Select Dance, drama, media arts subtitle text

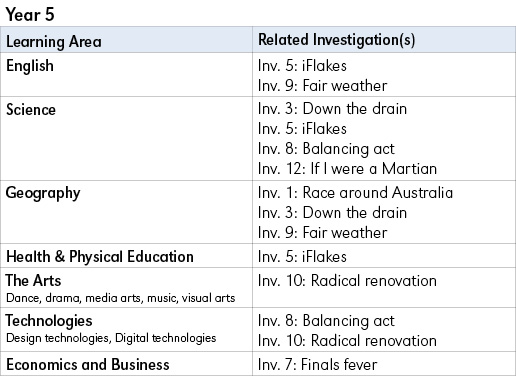point(121,298)
